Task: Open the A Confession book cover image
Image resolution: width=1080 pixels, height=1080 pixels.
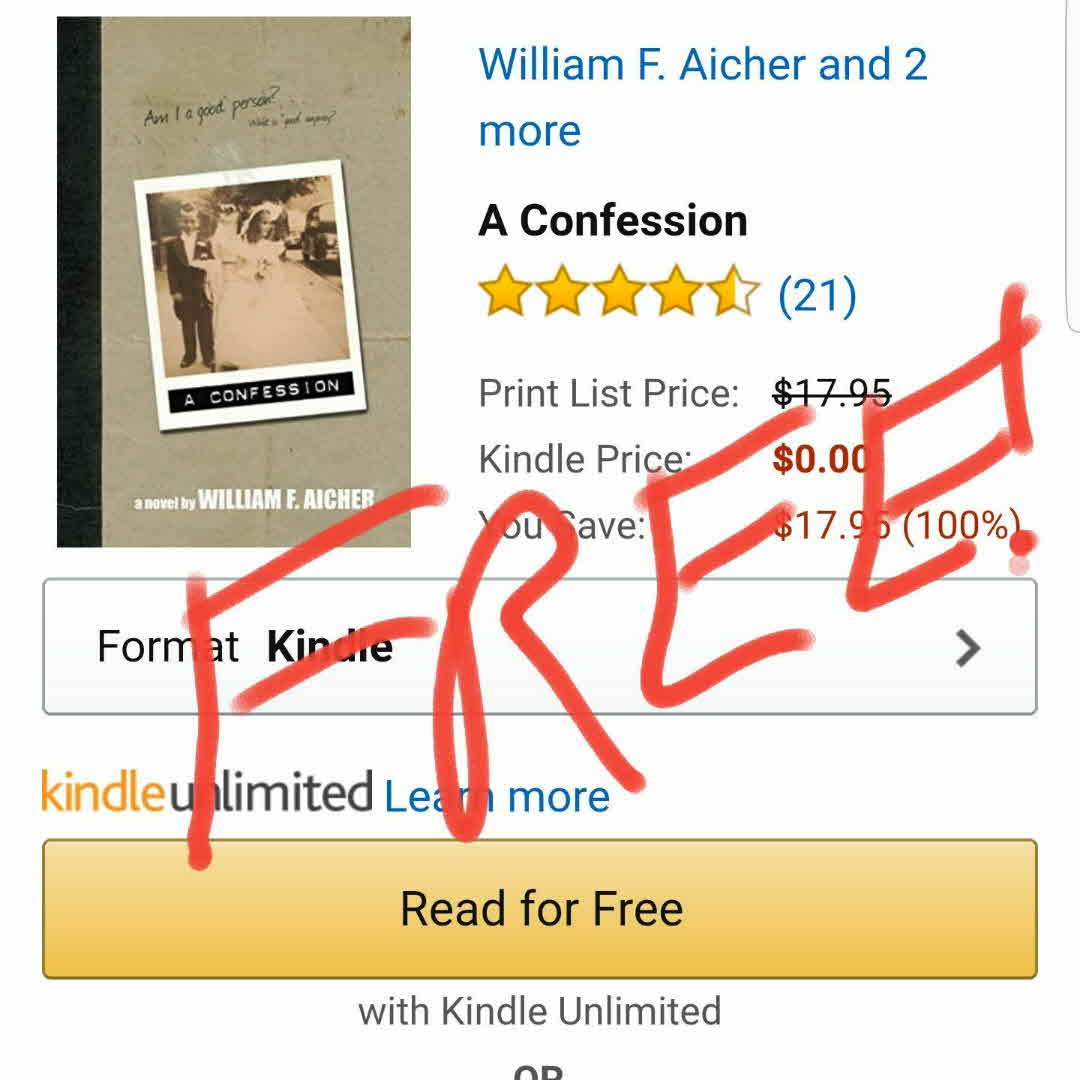Action: pos(233,282)
